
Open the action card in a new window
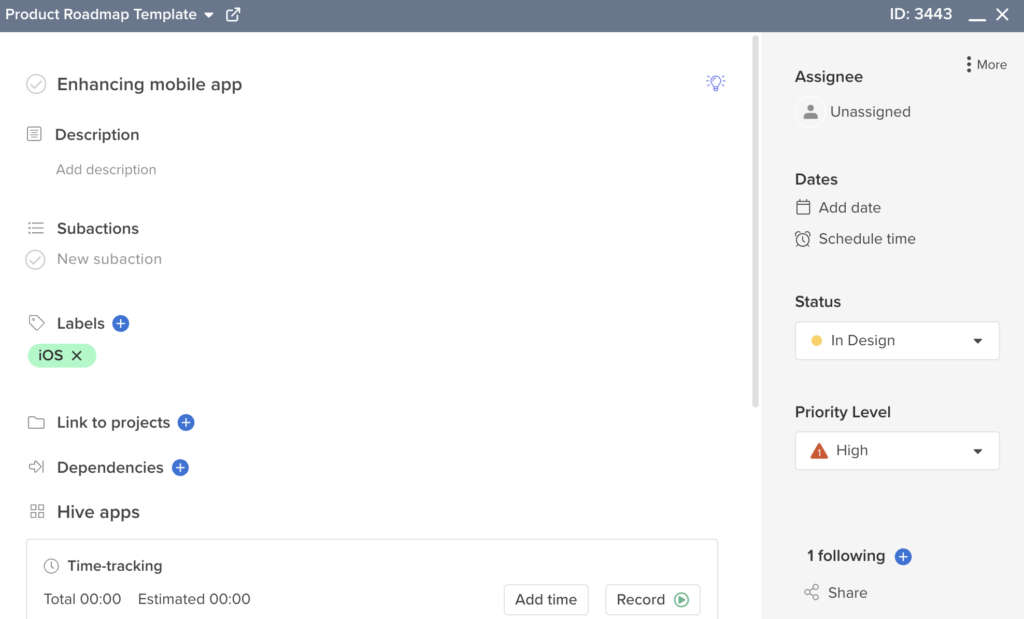click(x=233, y=14)
